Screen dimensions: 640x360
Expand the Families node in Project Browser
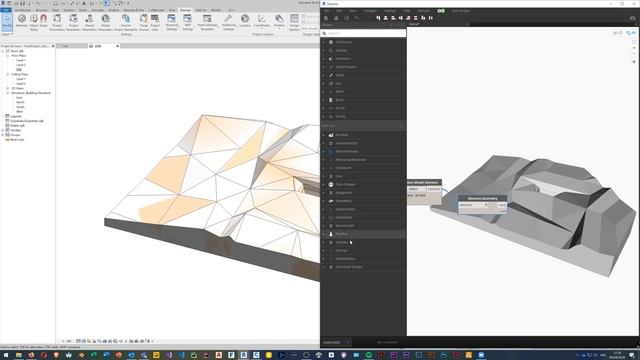click(x=3, y=130)
